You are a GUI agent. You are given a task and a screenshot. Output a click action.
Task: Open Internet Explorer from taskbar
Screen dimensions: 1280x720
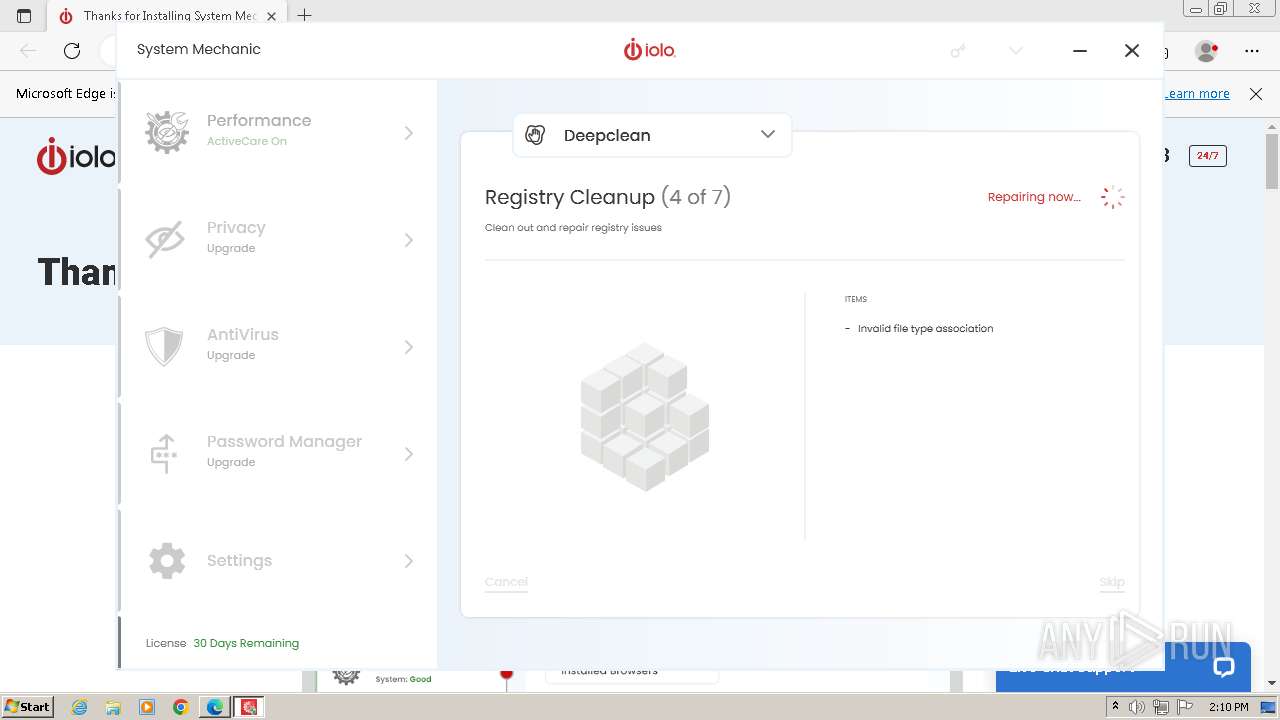coord(80,707)
